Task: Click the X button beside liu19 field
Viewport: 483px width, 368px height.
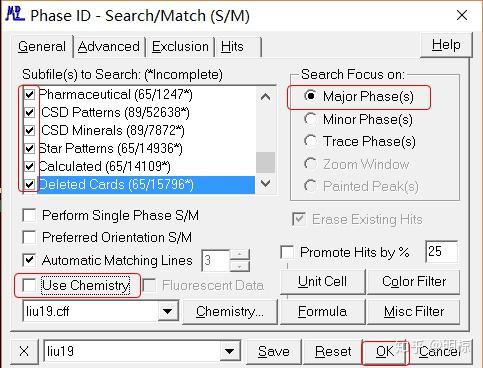Action: pos(24,351)
